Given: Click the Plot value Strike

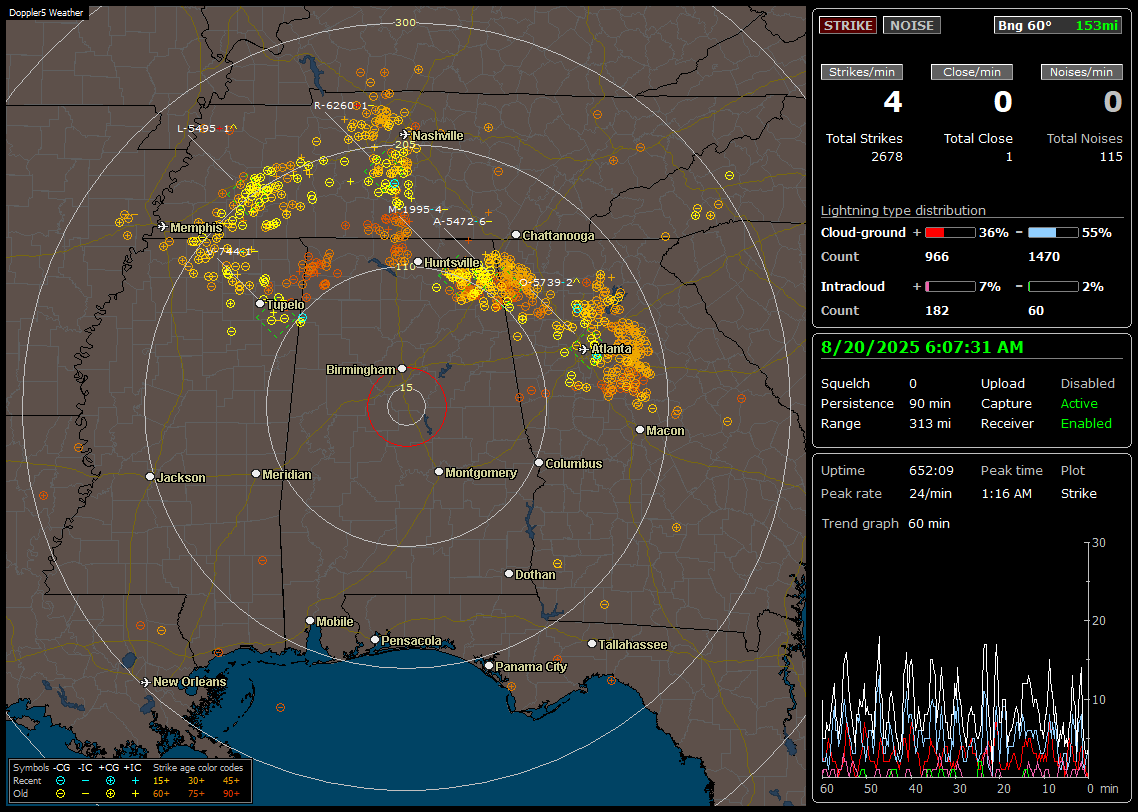Looking at the screenshot, I should (x=1078, y=493).
